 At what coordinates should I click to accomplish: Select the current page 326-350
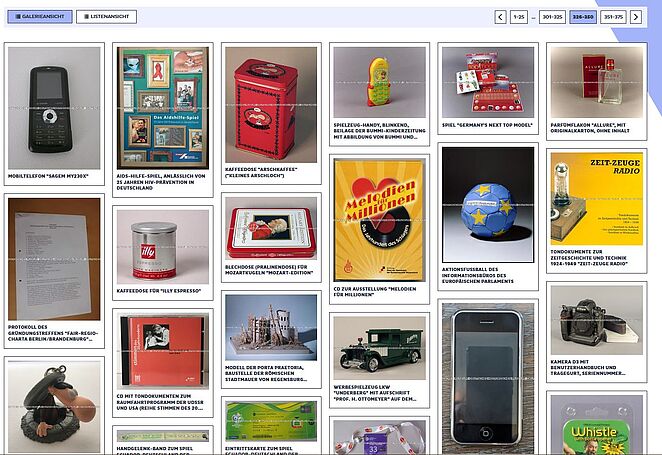pos(583,17)
